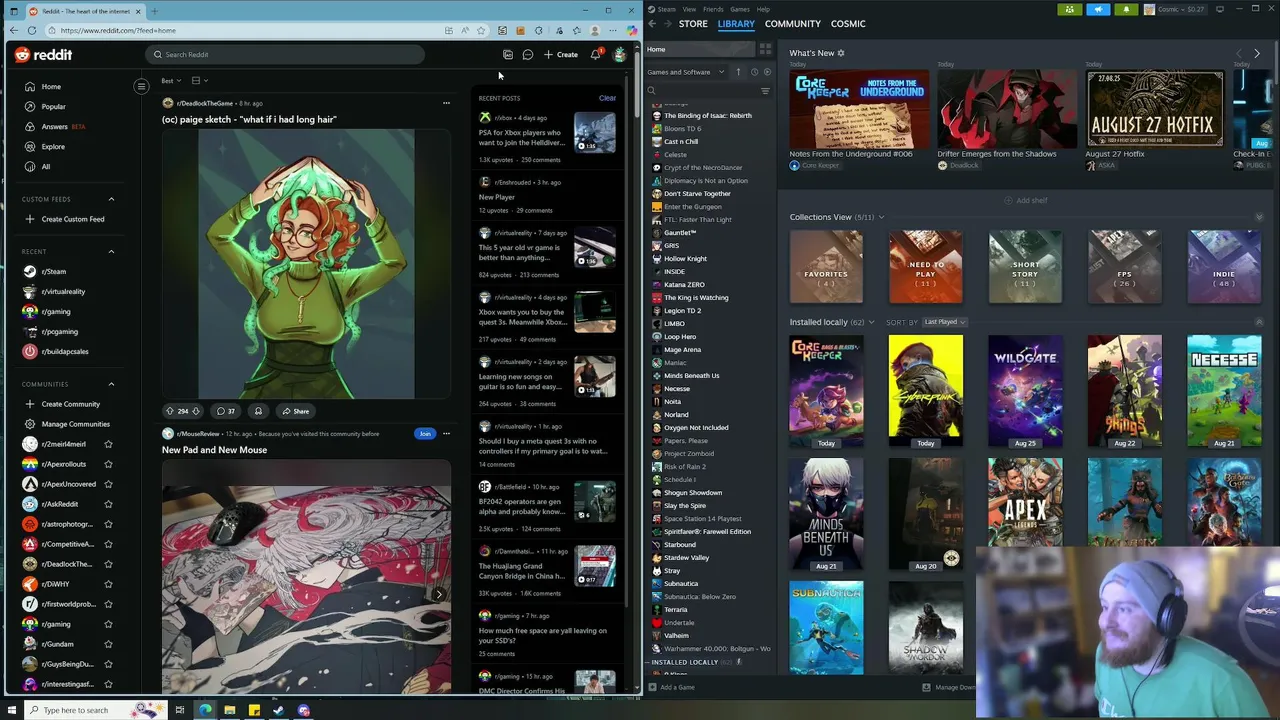Image resolution: width=1280 pixels, height=720 pixels.
Task: Click Windows Start button
Action: [12, 710]
